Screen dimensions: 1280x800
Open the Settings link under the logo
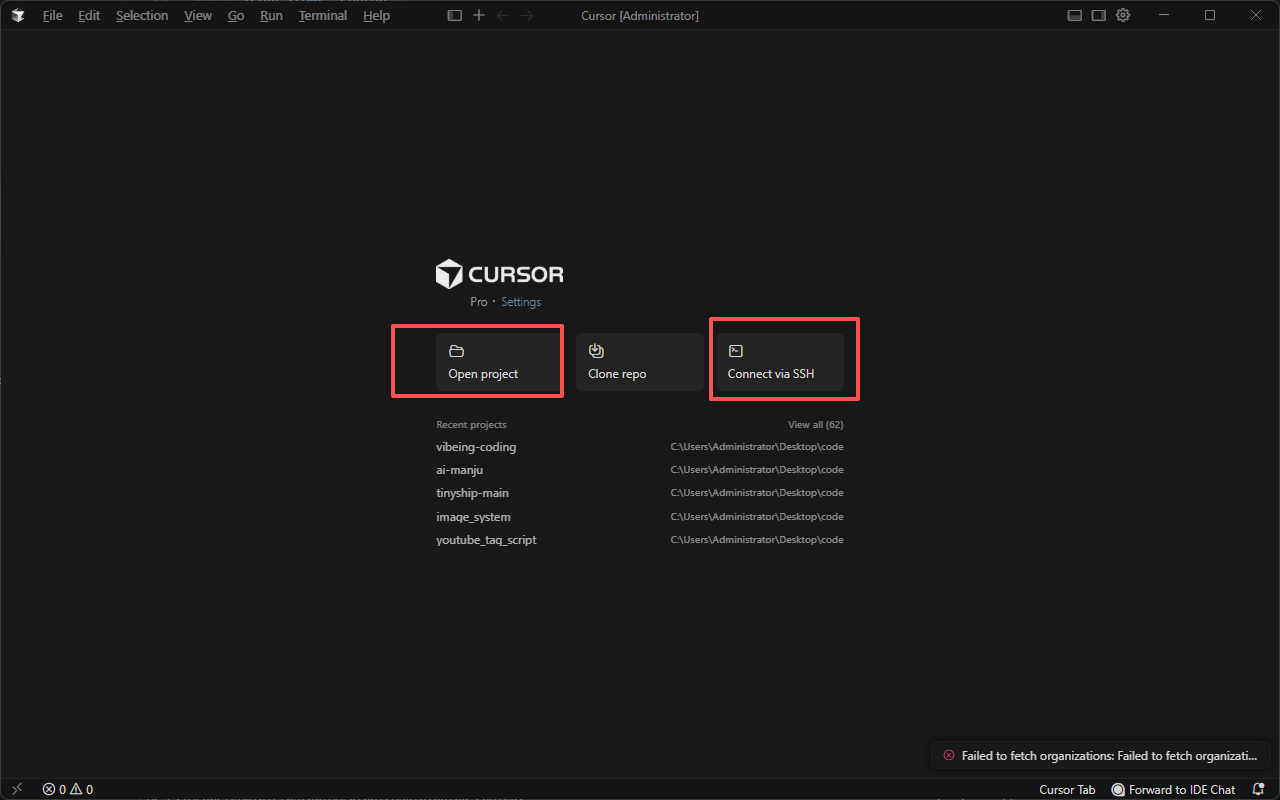tap(521, 302)
